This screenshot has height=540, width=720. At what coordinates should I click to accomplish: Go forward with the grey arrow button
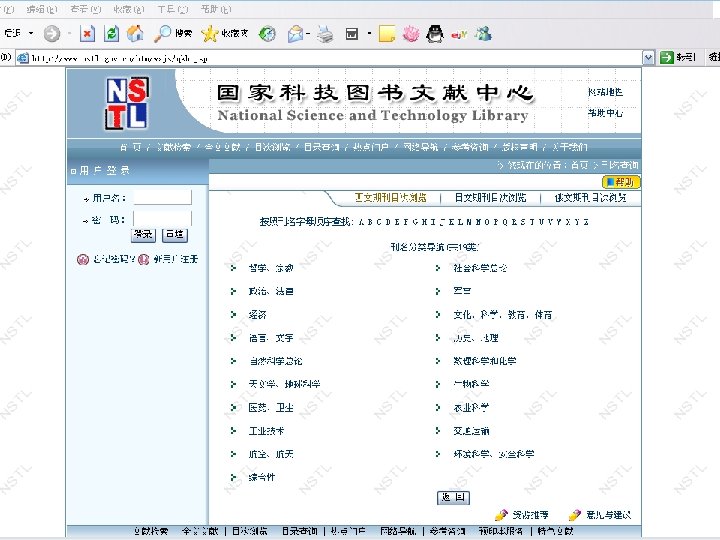[51, 34]
